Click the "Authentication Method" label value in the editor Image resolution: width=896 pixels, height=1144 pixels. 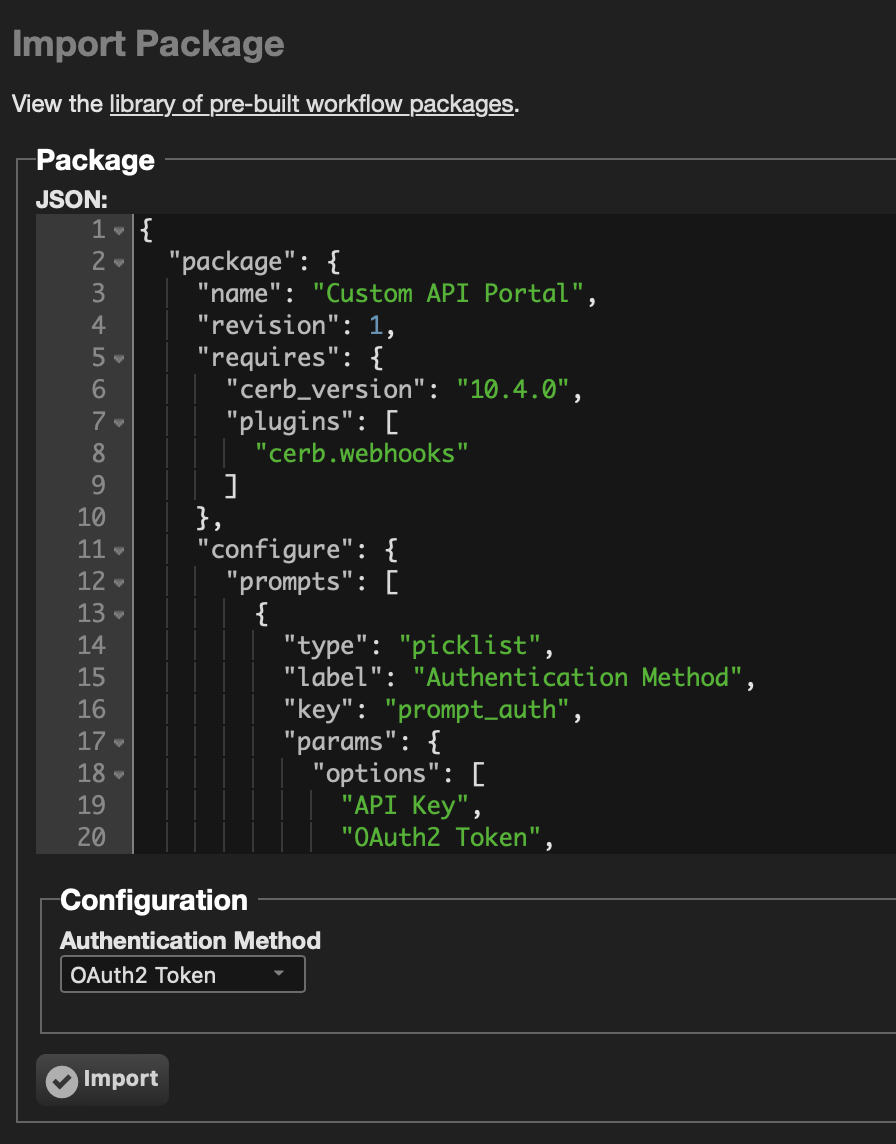(x=577, y=678)
